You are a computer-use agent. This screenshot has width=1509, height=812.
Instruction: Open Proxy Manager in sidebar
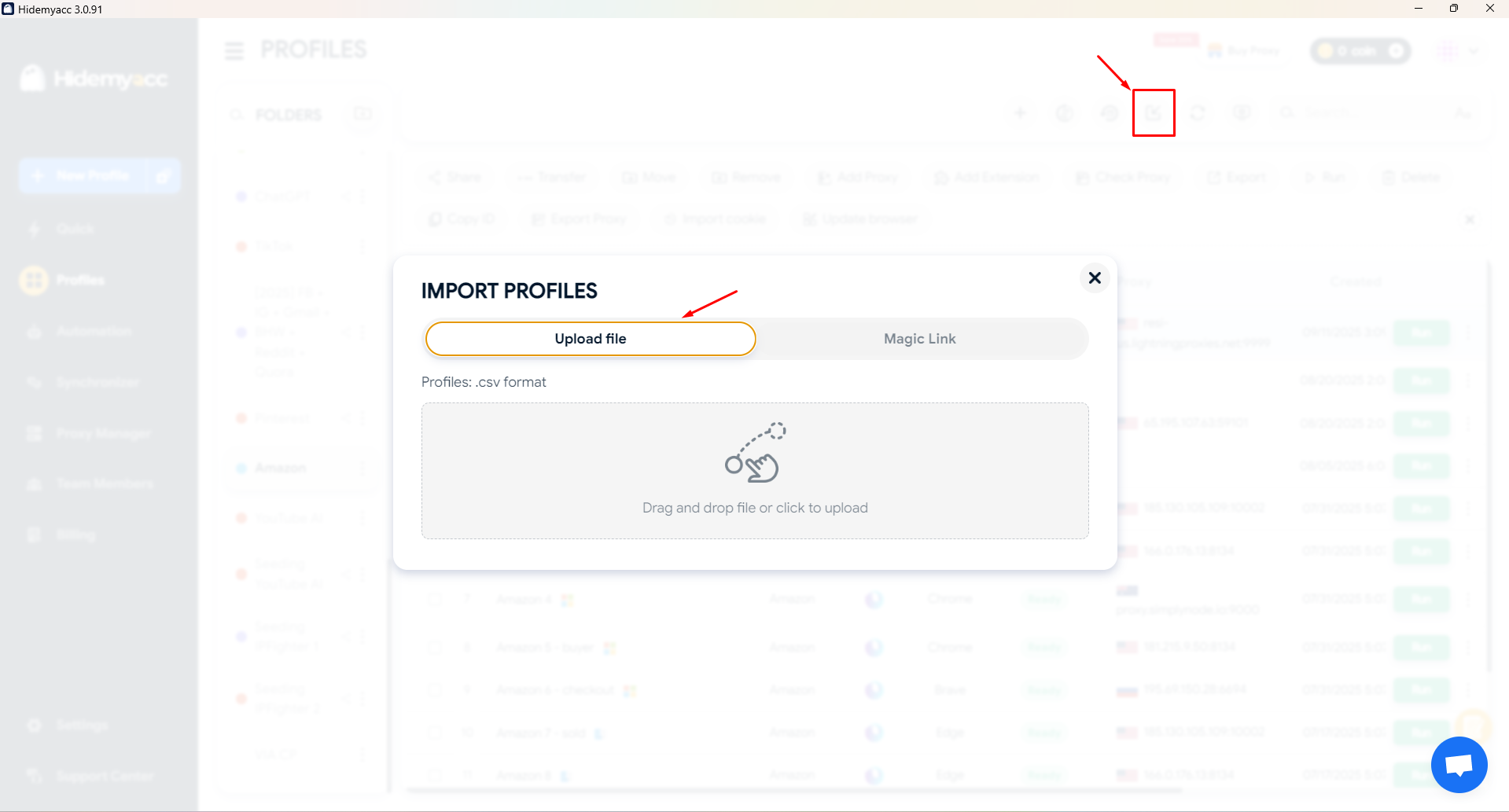102,433
